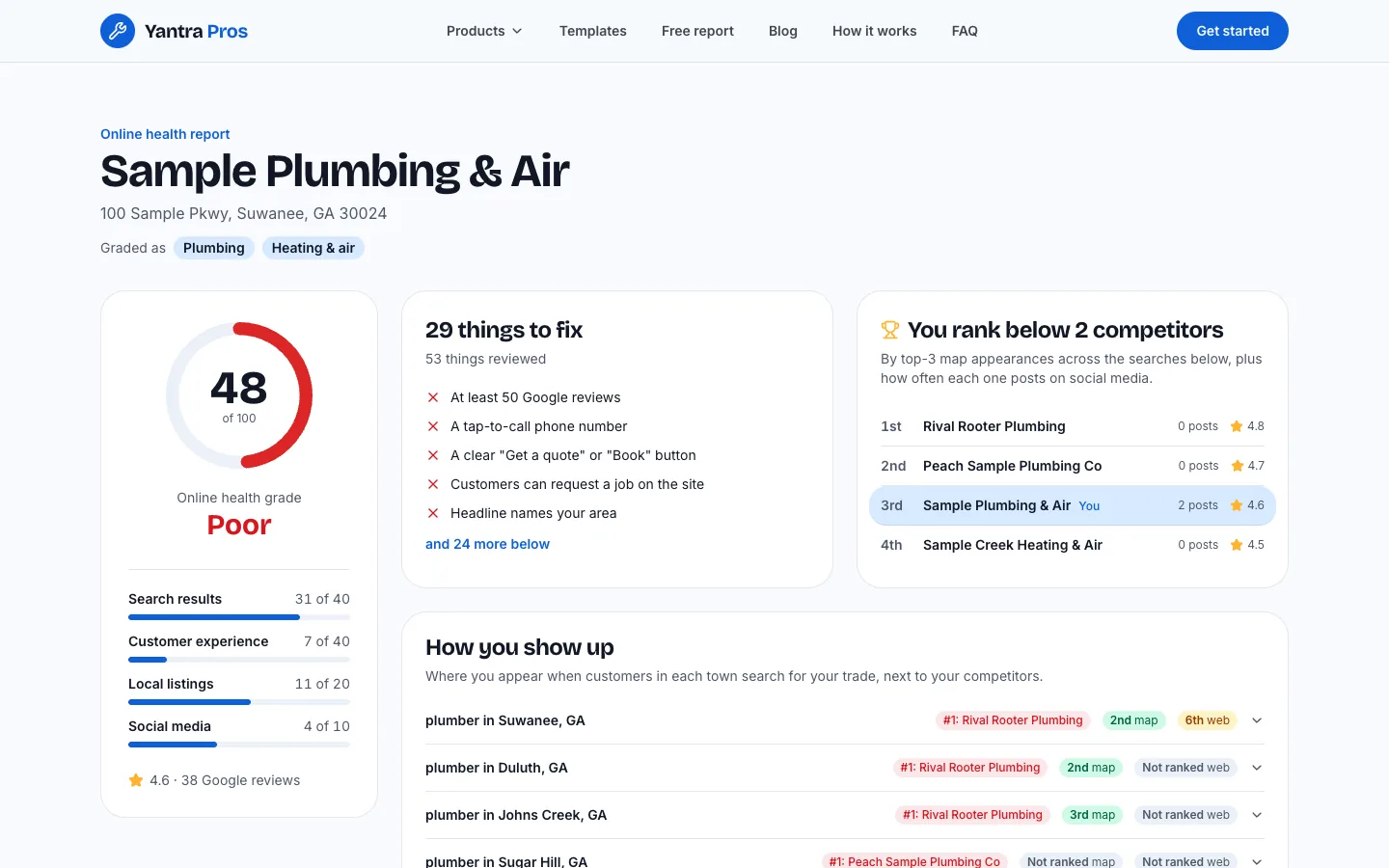1389x868 pixels.
Task: Click the Yantra Pros brand name
Action: pos(196,31)
